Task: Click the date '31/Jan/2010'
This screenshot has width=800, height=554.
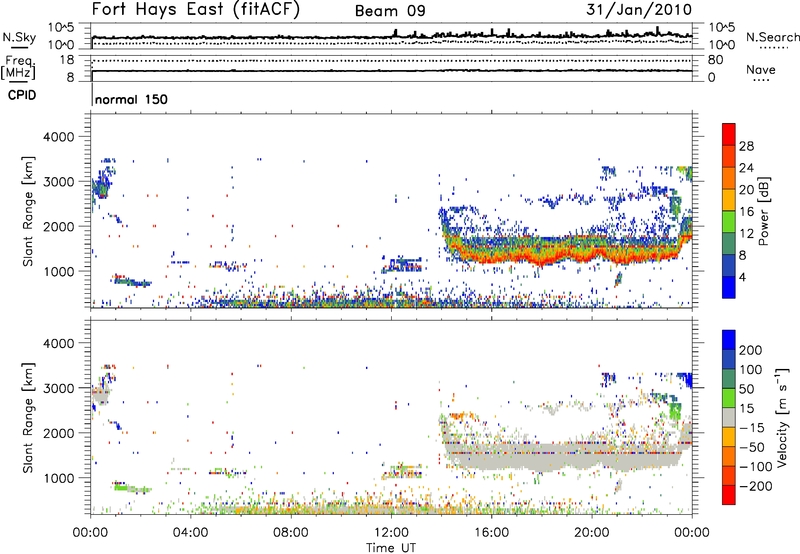Action: click(x=639, y=10)
